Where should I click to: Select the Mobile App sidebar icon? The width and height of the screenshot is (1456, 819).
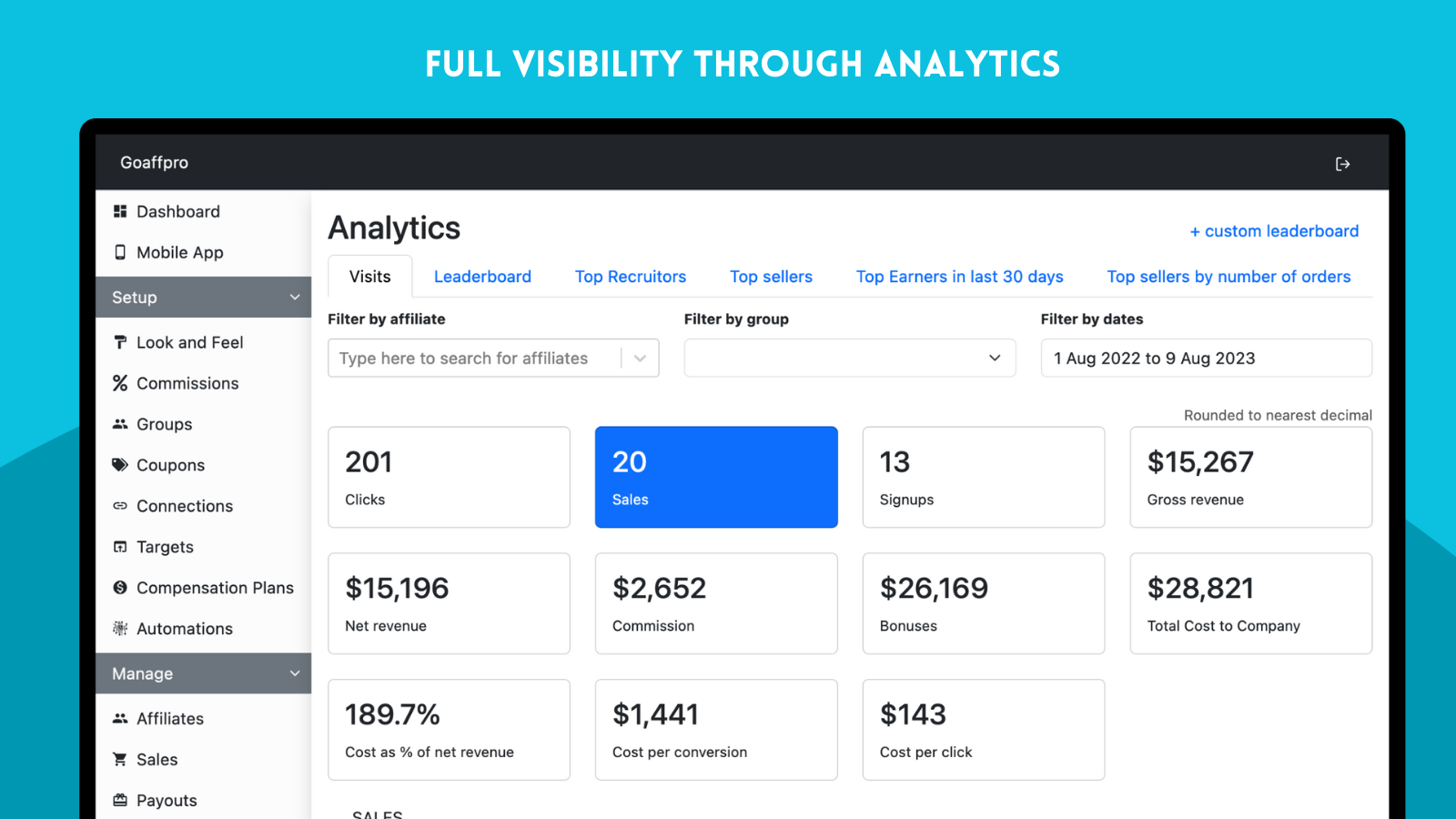pyautogui.click(x=121, y=252)
